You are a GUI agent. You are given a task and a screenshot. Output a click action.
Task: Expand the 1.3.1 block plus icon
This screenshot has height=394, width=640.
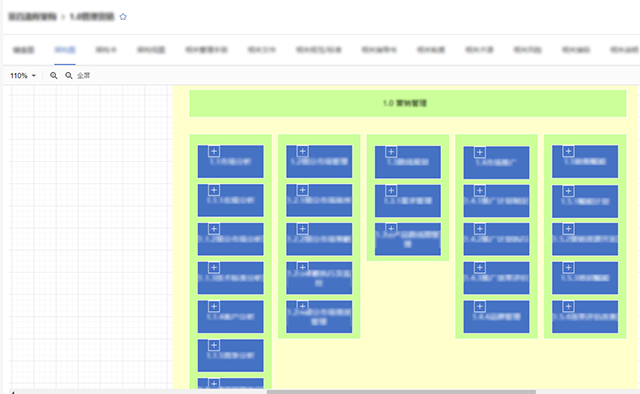391,191
